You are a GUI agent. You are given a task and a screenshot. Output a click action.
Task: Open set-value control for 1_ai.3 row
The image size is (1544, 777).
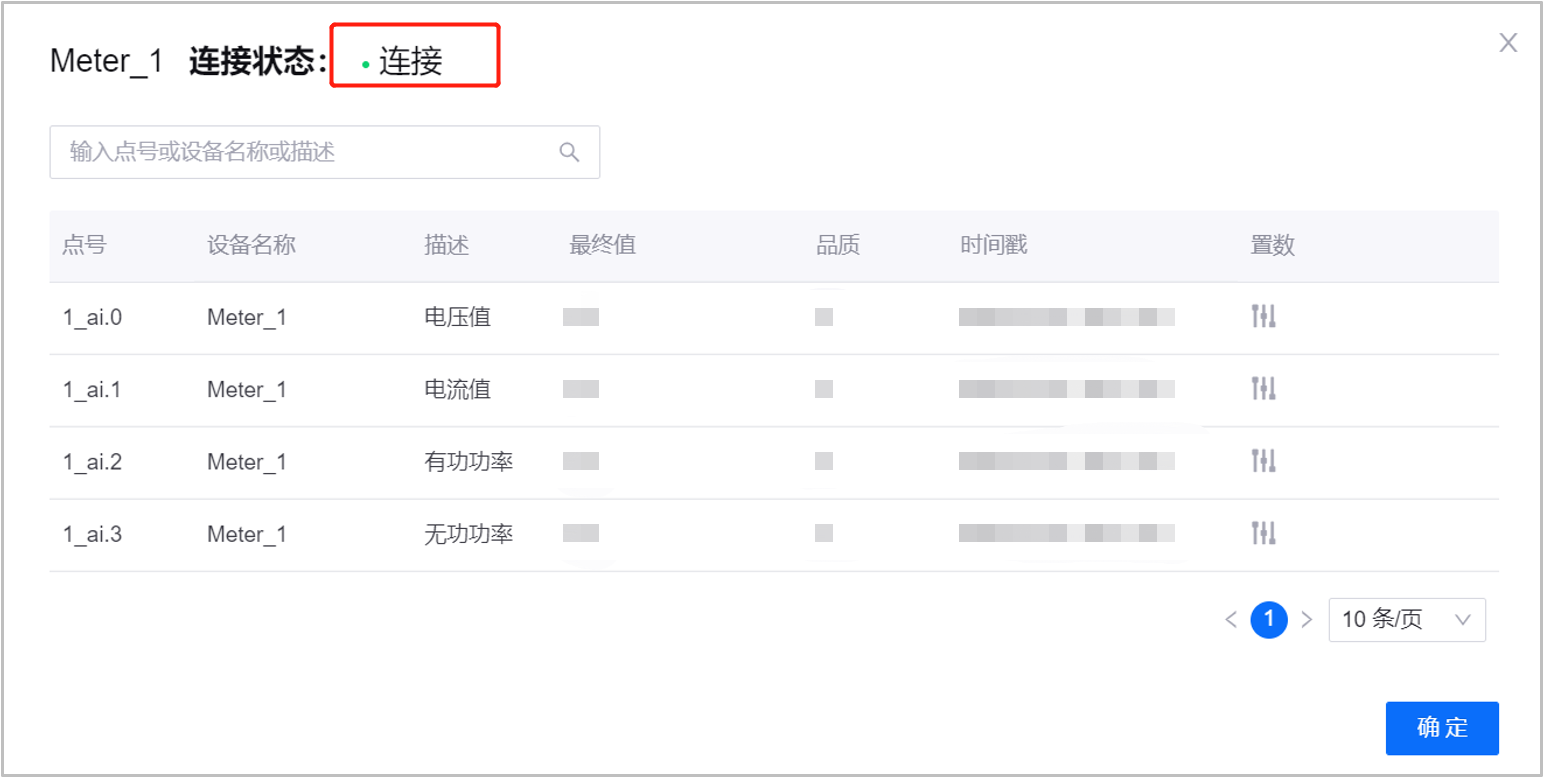click(1264, 533)
